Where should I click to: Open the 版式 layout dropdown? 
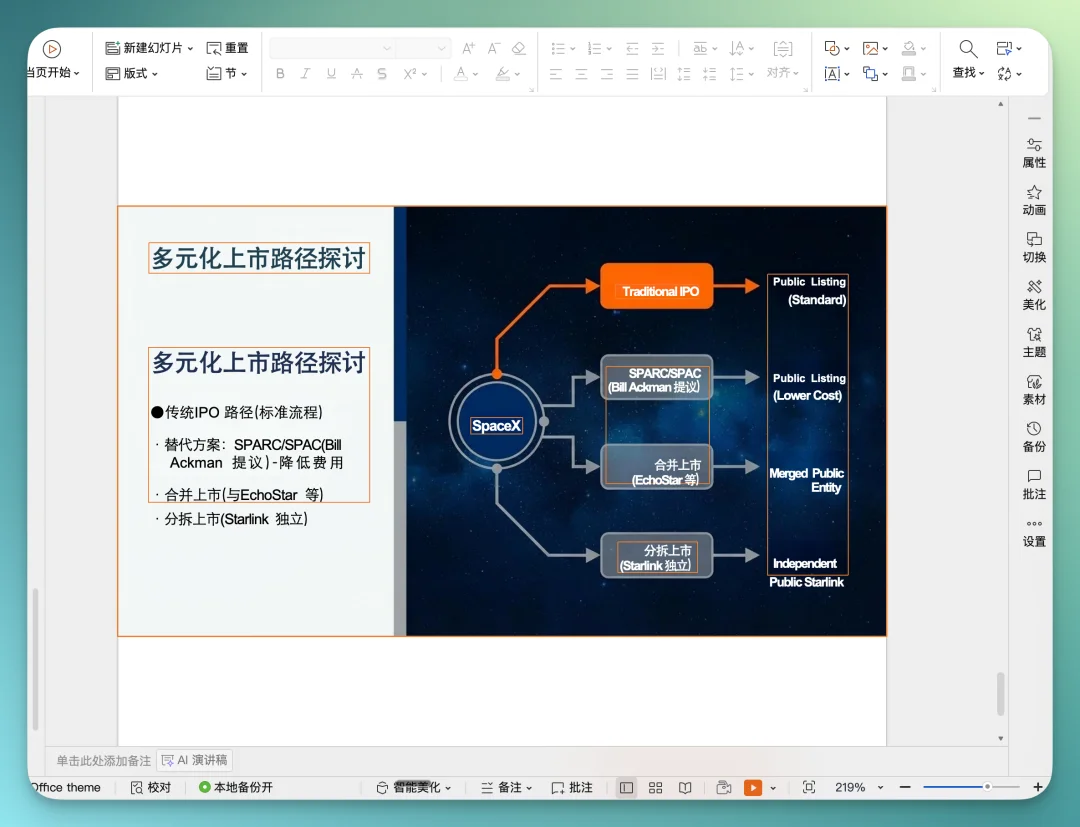point(132,73)
